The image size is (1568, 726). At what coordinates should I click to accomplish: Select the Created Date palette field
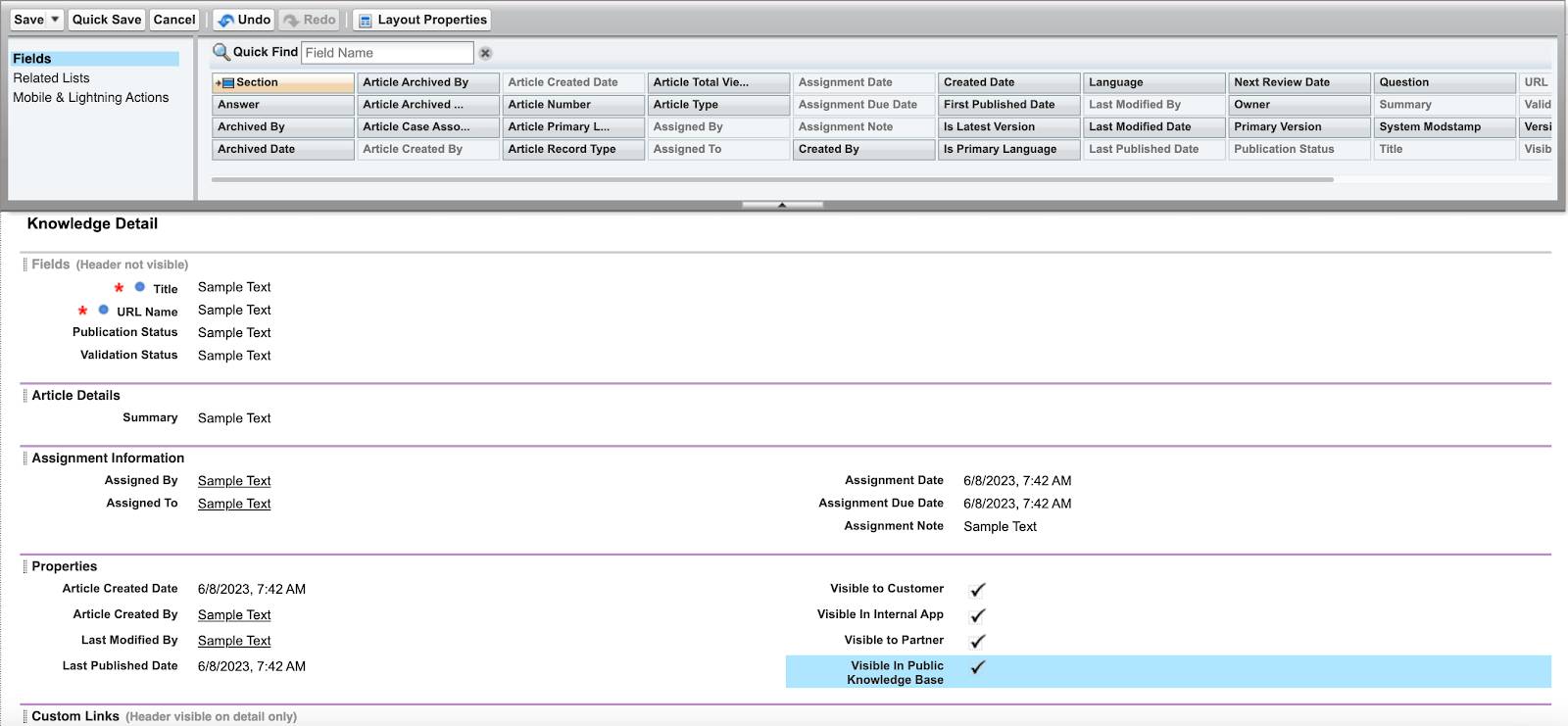[x=1009, y=83]
